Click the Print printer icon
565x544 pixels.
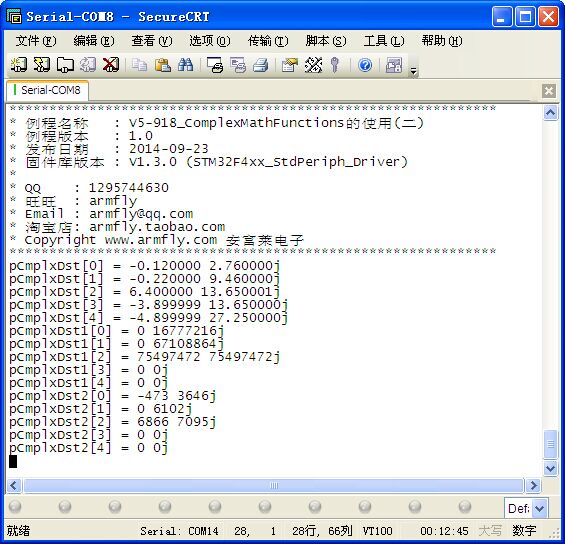[x=261, y=65]
